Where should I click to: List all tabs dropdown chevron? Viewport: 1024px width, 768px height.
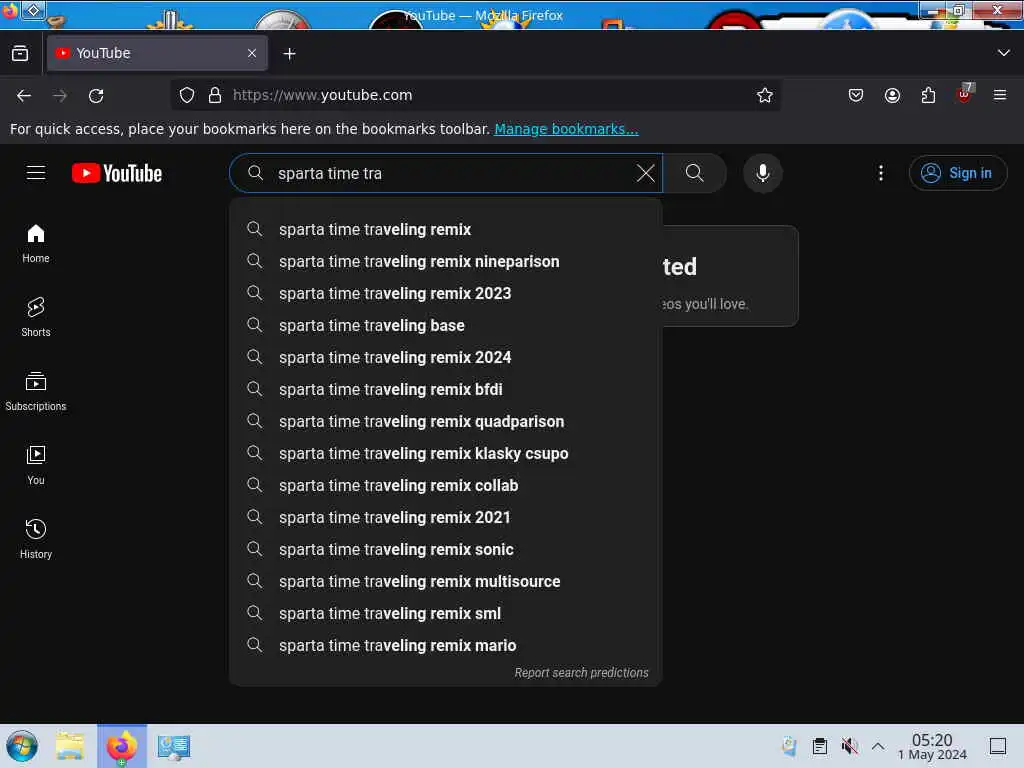pos(1004,53)
